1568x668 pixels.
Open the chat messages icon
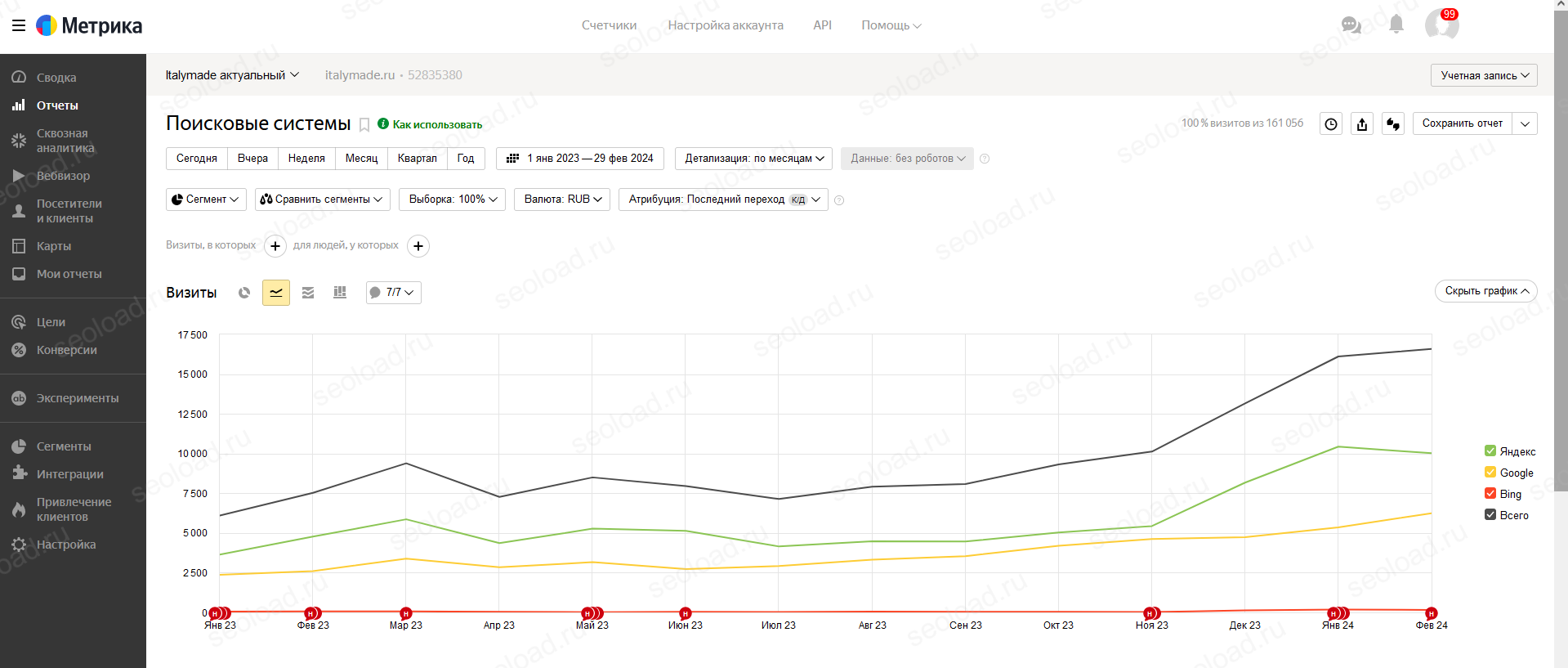(x=1351, y=25)
